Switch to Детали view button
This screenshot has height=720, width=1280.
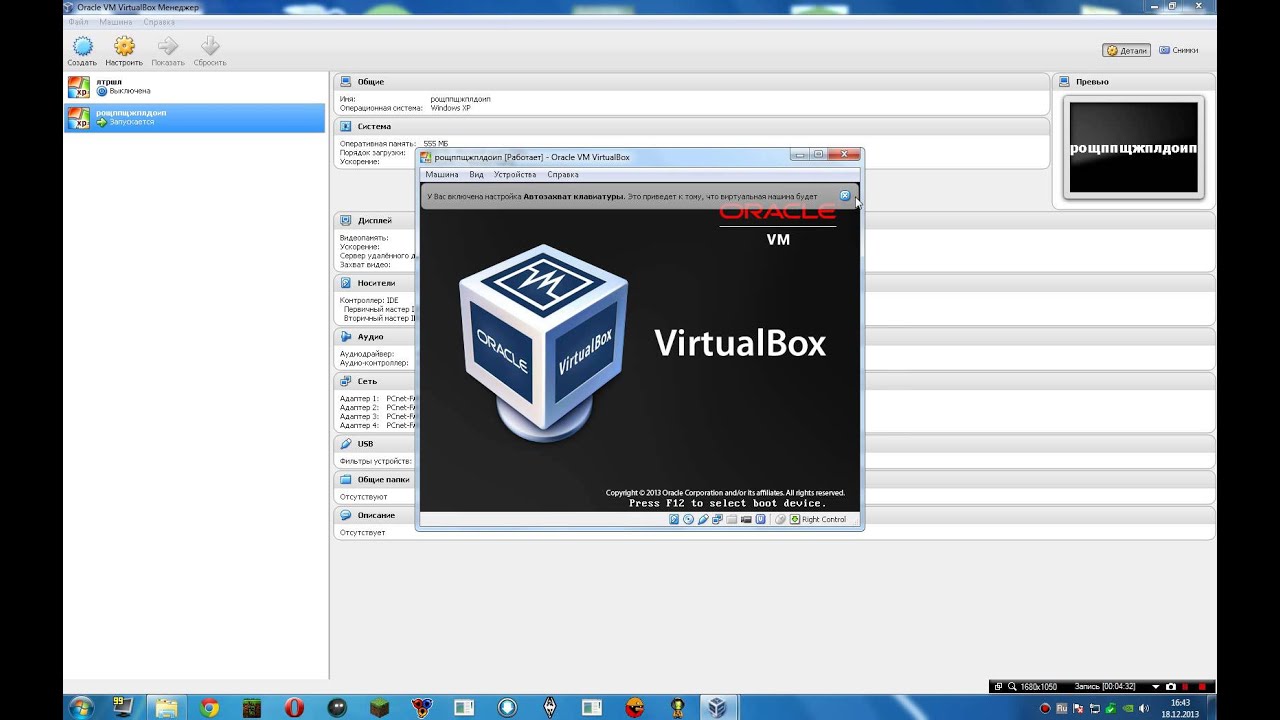tap(1127, 50)
